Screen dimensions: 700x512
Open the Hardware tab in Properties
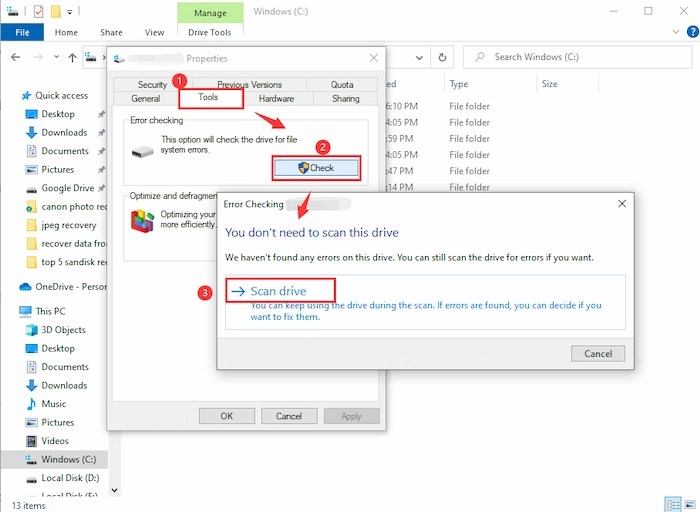pyautogui.click(x=276, y=98)
